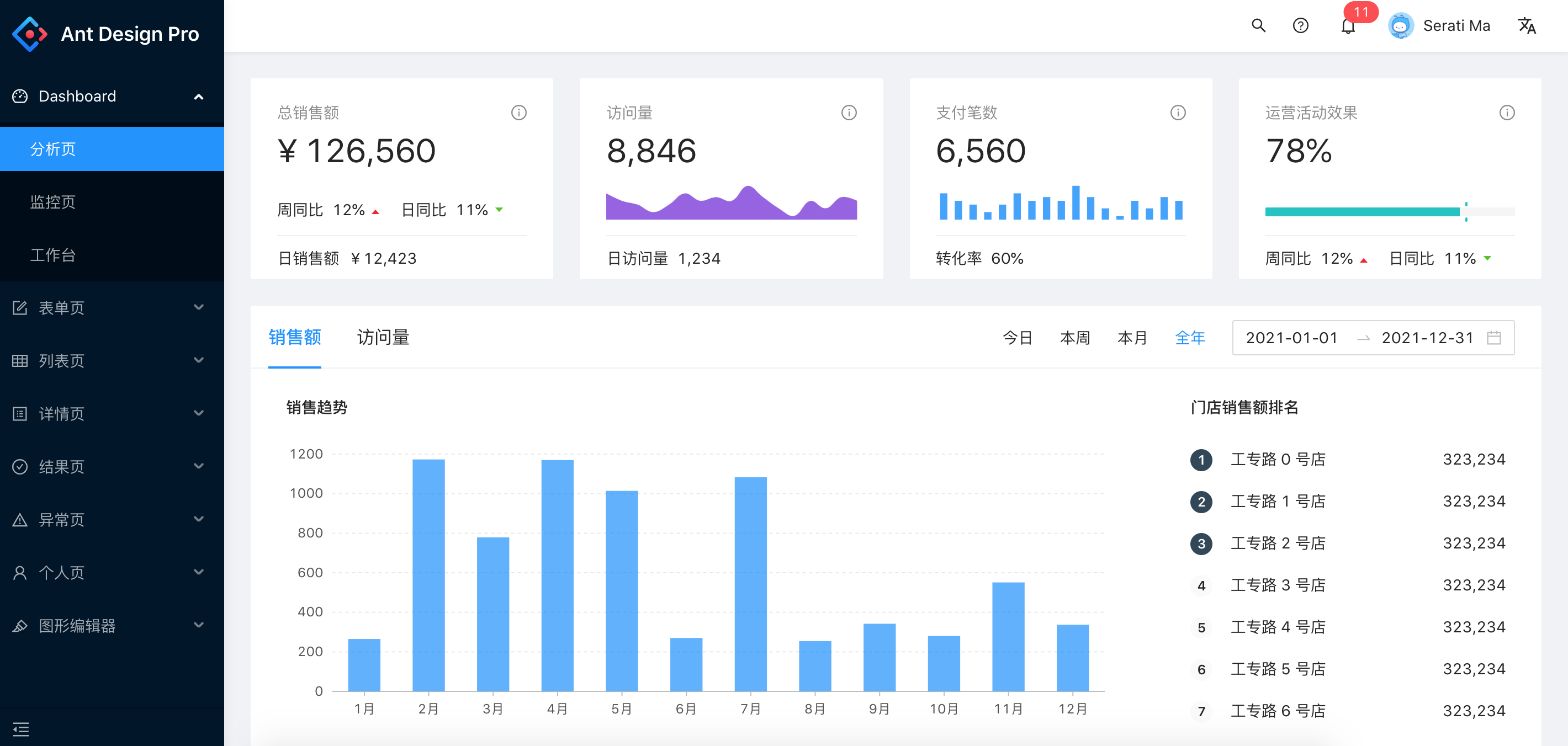The width and height of the screenshot is (1568, 746).
Task: Expand the 表单页 sidebar menu
Action: (112, 307)
